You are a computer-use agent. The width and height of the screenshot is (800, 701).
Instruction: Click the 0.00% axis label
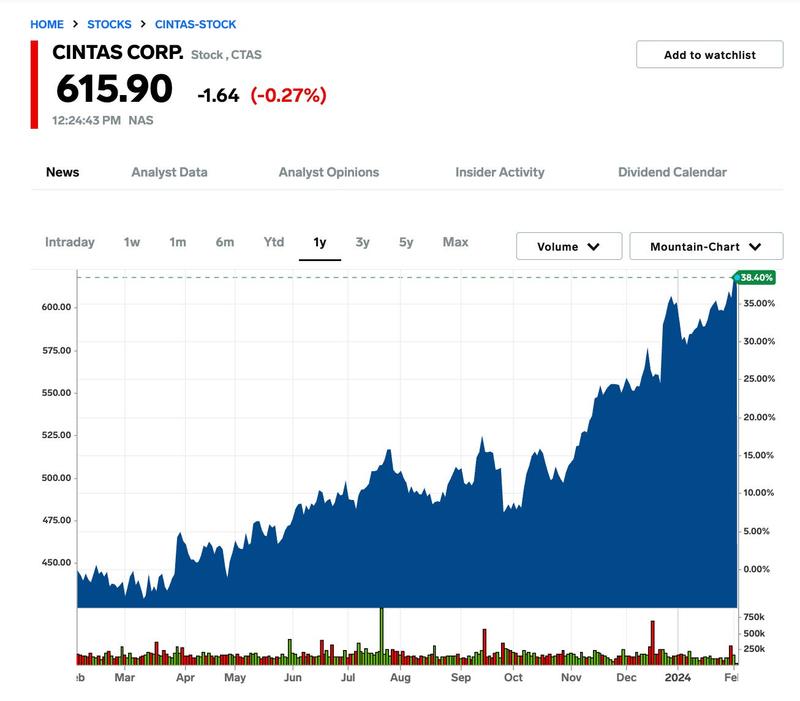click(x=756, y=569)
